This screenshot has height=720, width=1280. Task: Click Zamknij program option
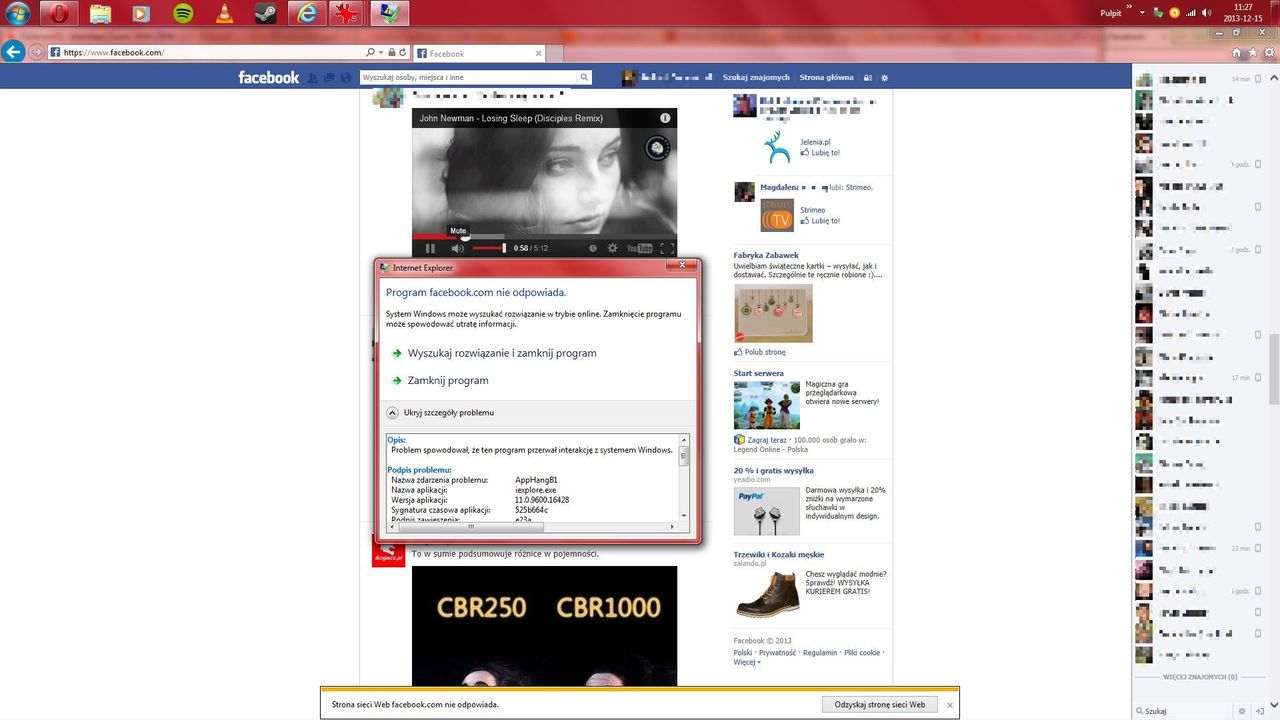(x=448, y=380)
